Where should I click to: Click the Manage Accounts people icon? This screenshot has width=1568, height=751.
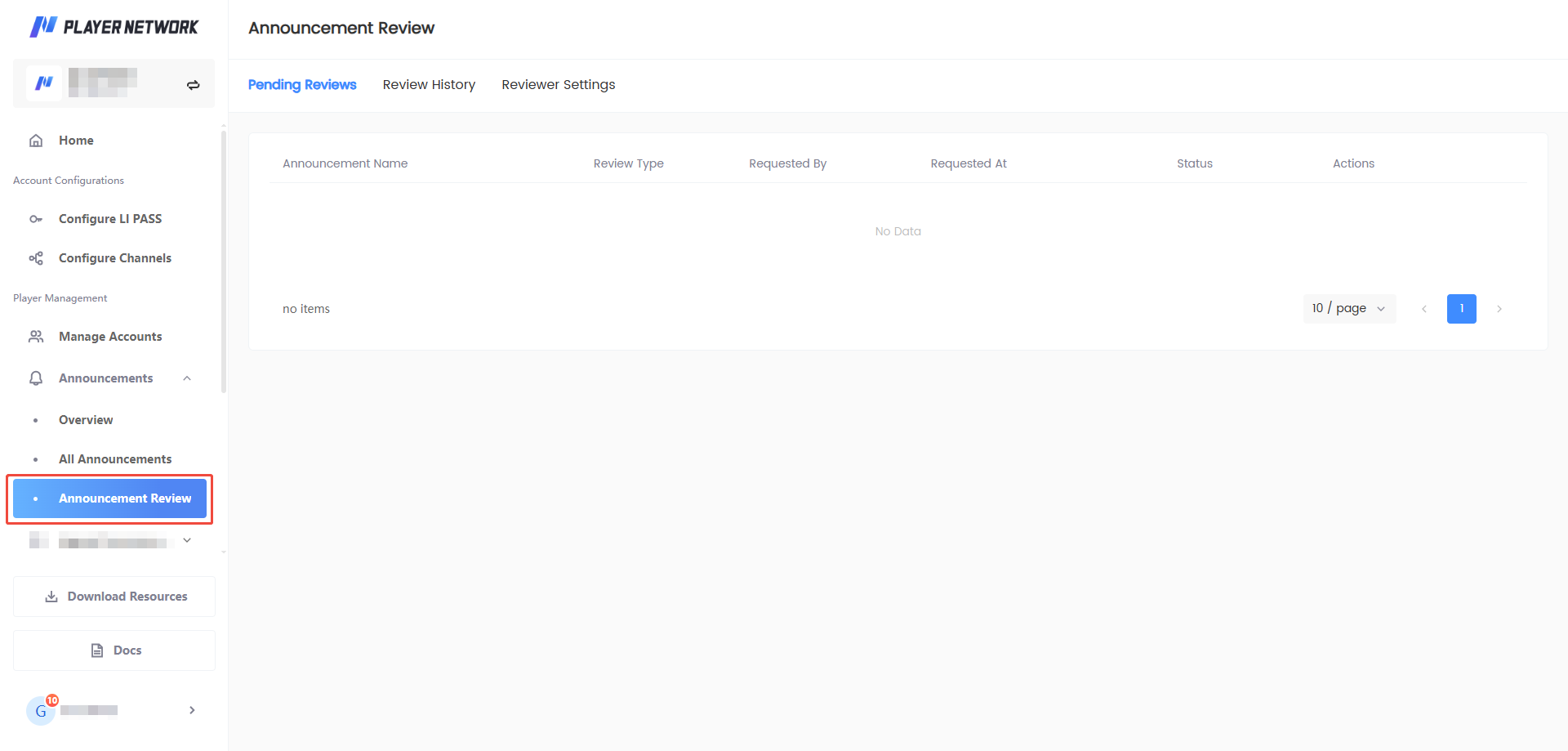tap(36, 337)
